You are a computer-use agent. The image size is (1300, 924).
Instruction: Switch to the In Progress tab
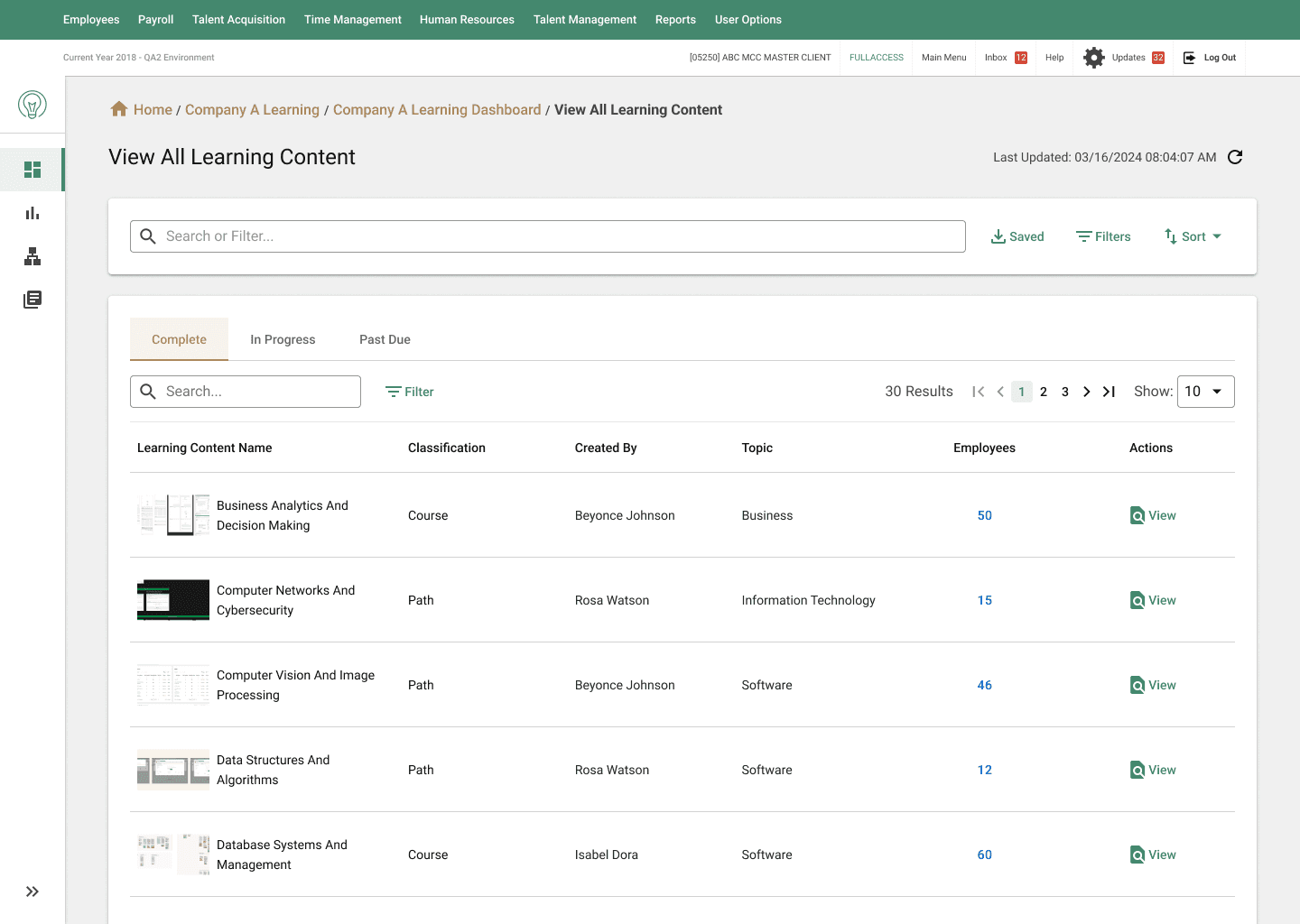coord(283,339)
